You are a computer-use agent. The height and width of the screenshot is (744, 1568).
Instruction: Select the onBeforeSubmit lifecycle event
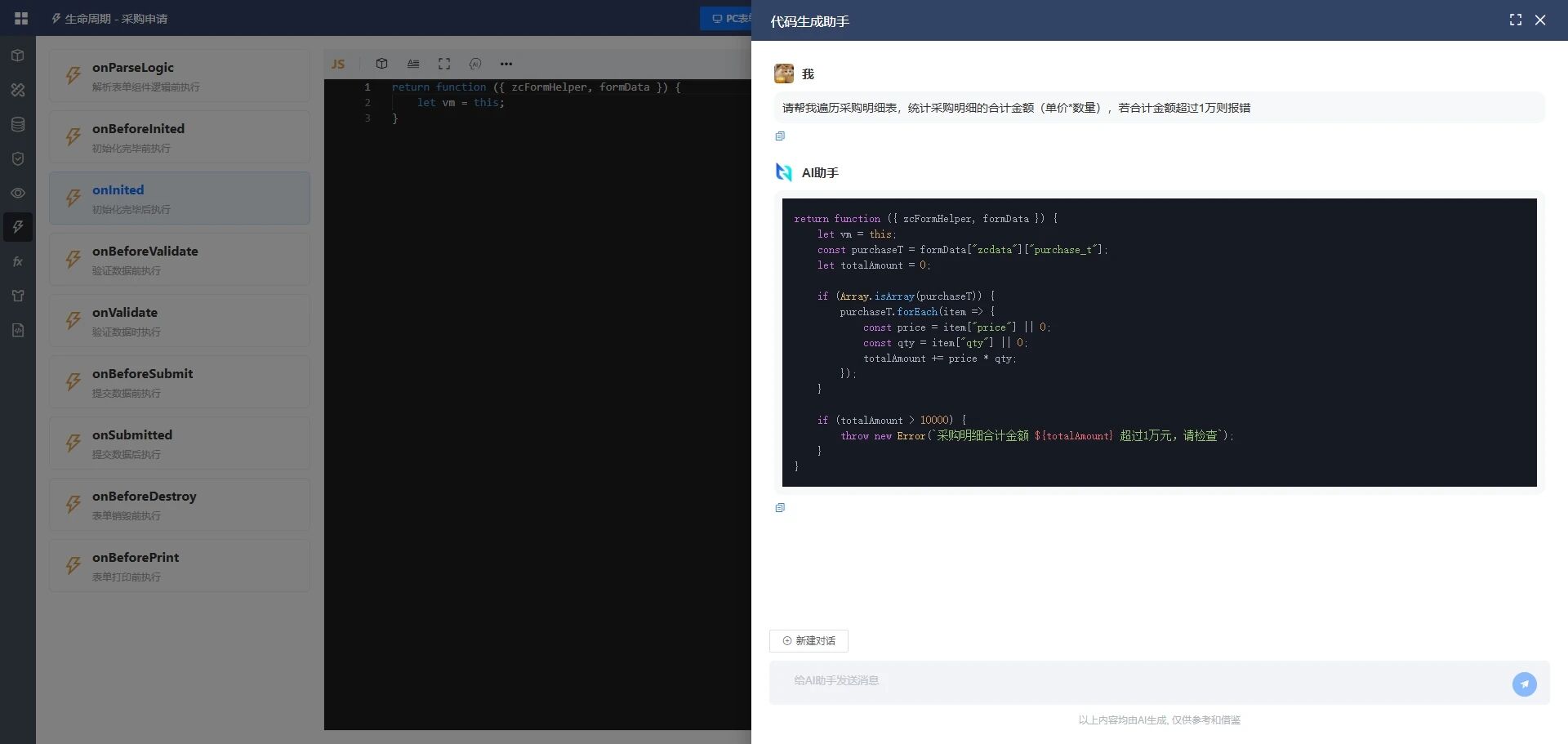point(180,381)
